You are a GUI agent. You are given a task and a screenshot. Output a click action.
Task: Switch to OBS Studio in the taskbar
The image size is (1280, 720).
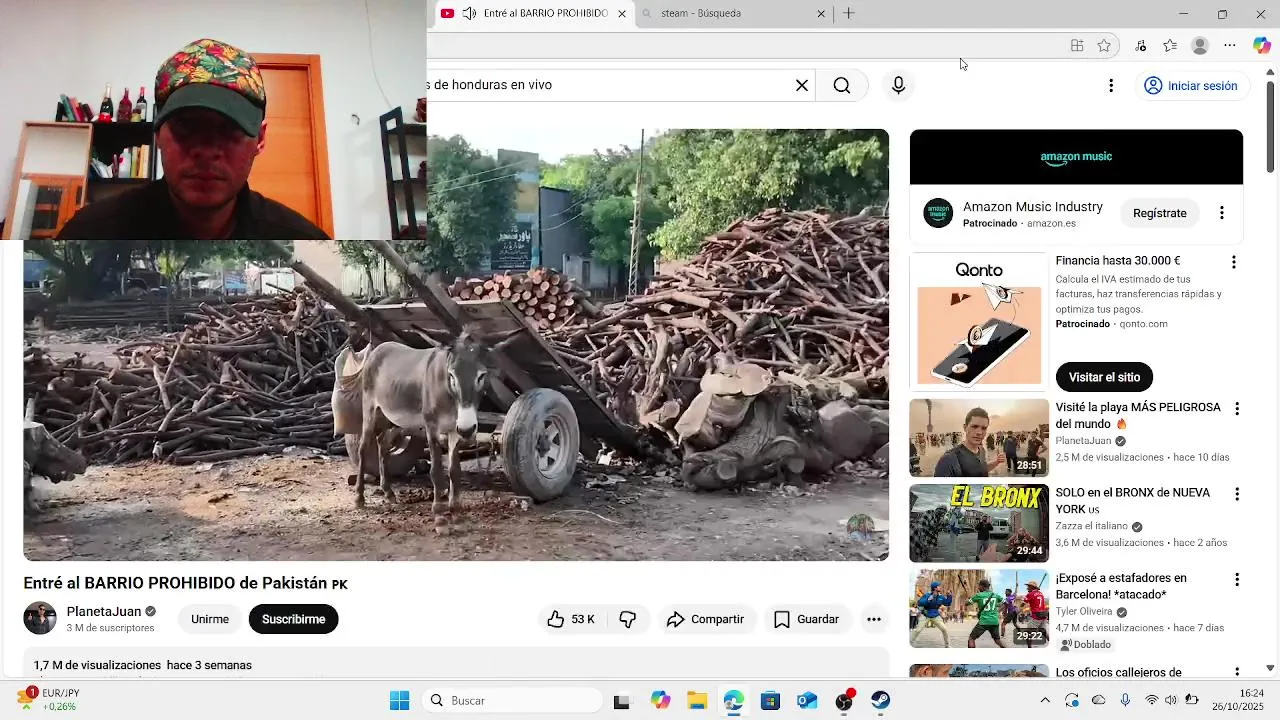[844, 701]
